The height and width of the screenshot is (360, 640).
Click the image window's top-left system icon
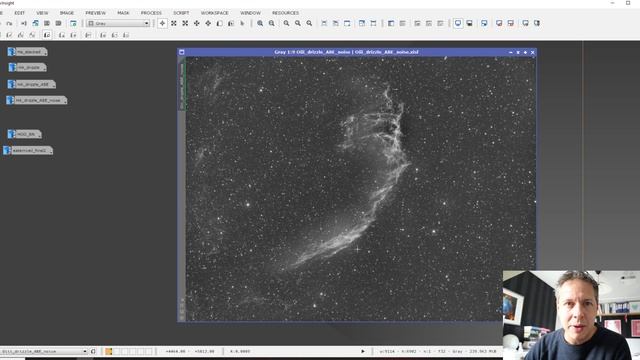pos(182,52)
